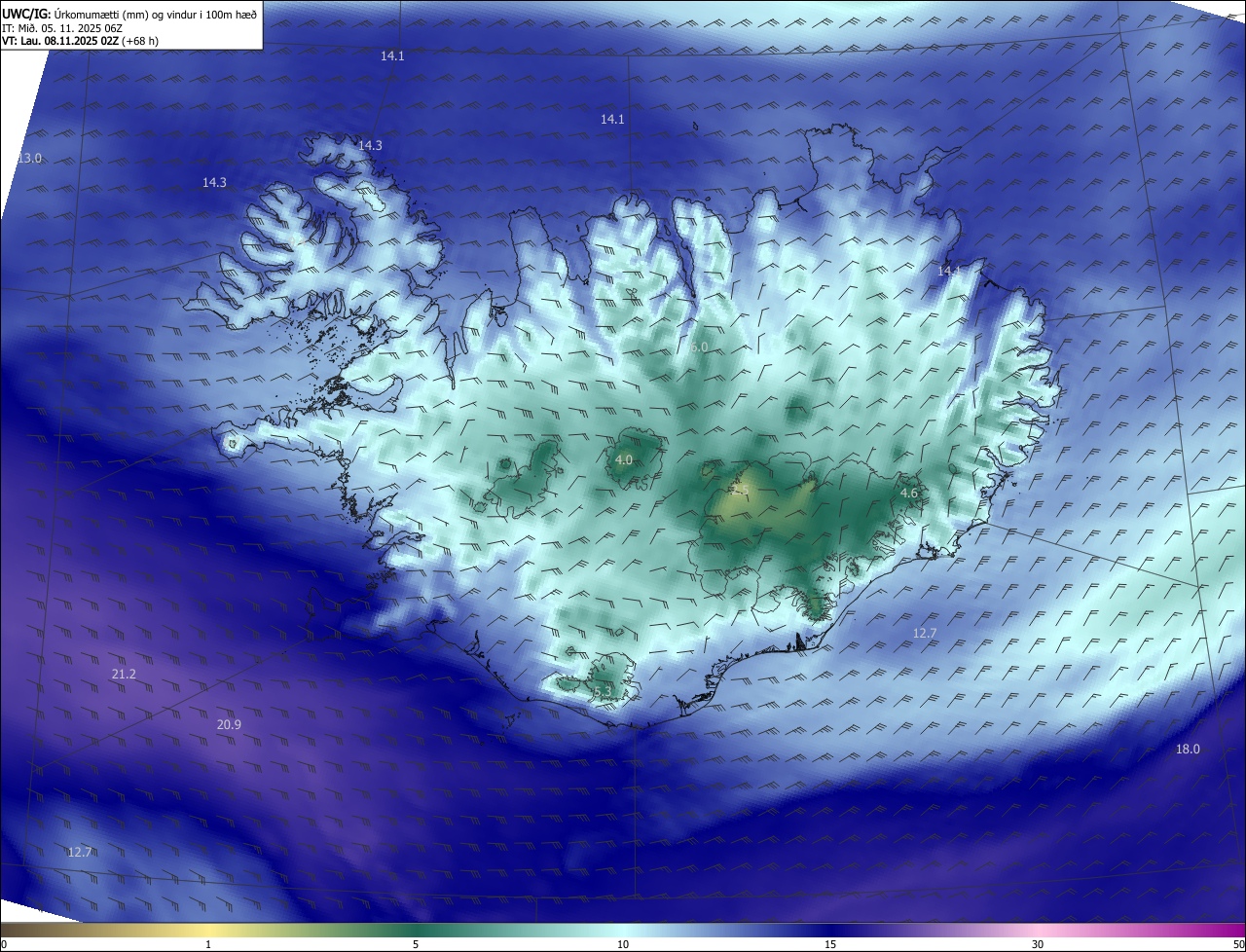Click the 'VT: Lau. 08.11.2025 02Z (+68 h)' line

80,41
